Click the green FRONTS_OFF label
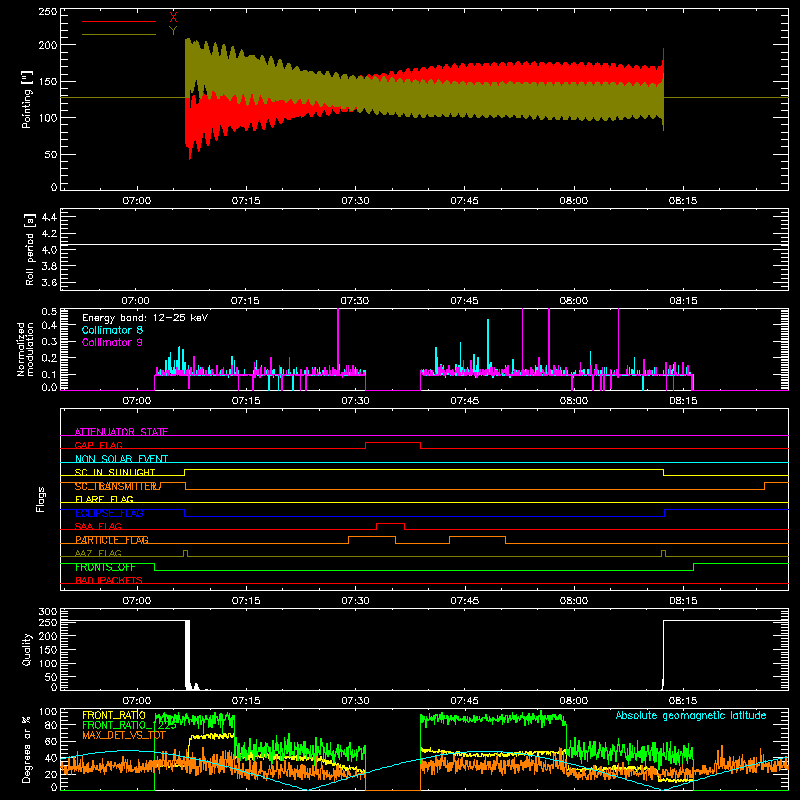The image size is (800, 800). coord(105,567)
